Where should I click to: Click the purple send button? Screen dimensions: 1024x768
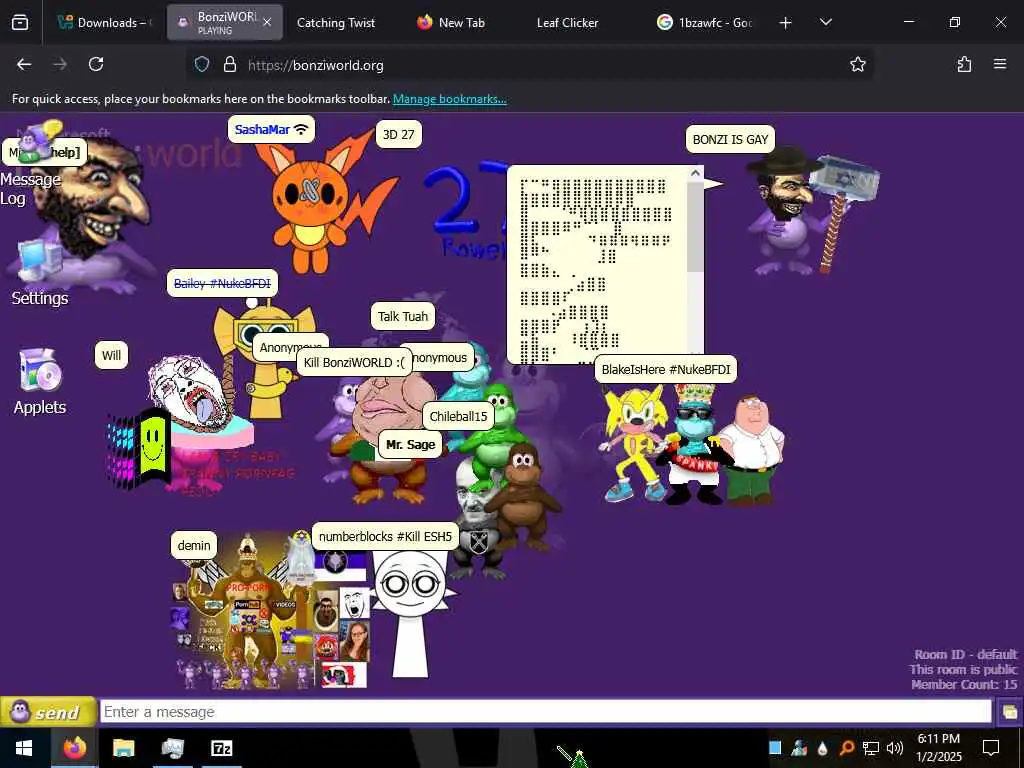48,712
